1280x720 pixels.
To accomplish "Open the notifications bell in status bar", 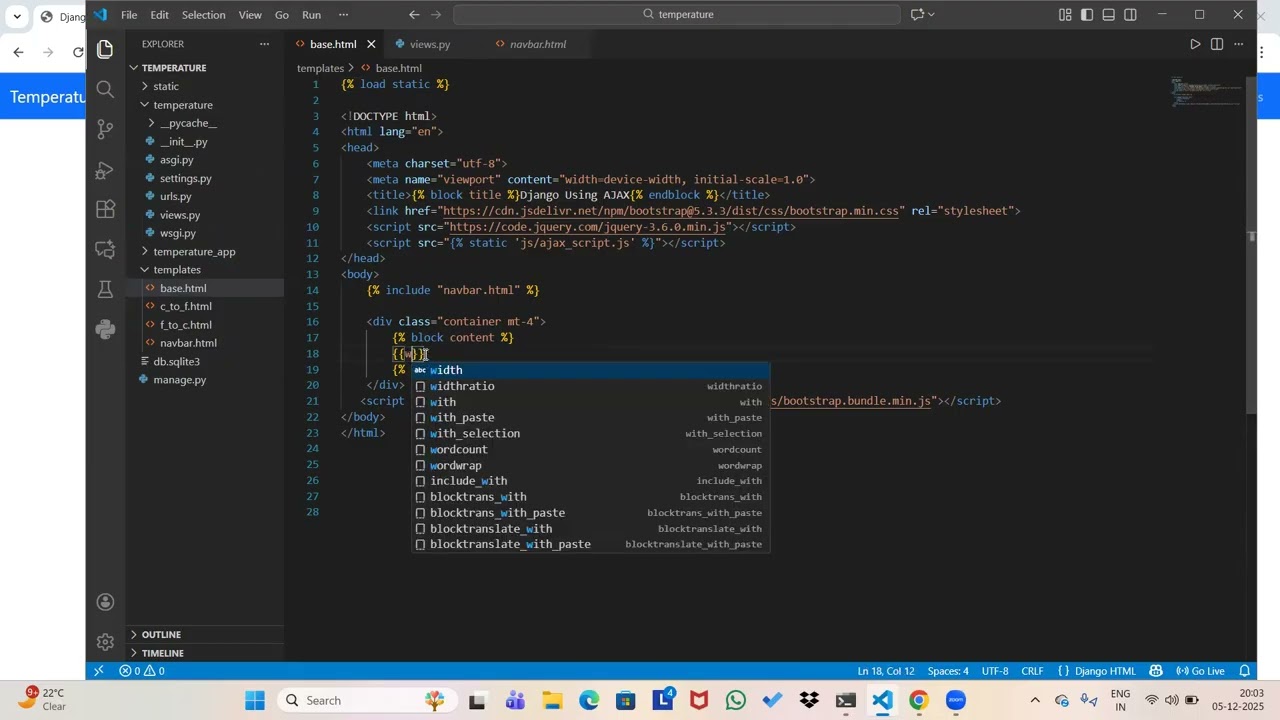I will pos(1245,671).
